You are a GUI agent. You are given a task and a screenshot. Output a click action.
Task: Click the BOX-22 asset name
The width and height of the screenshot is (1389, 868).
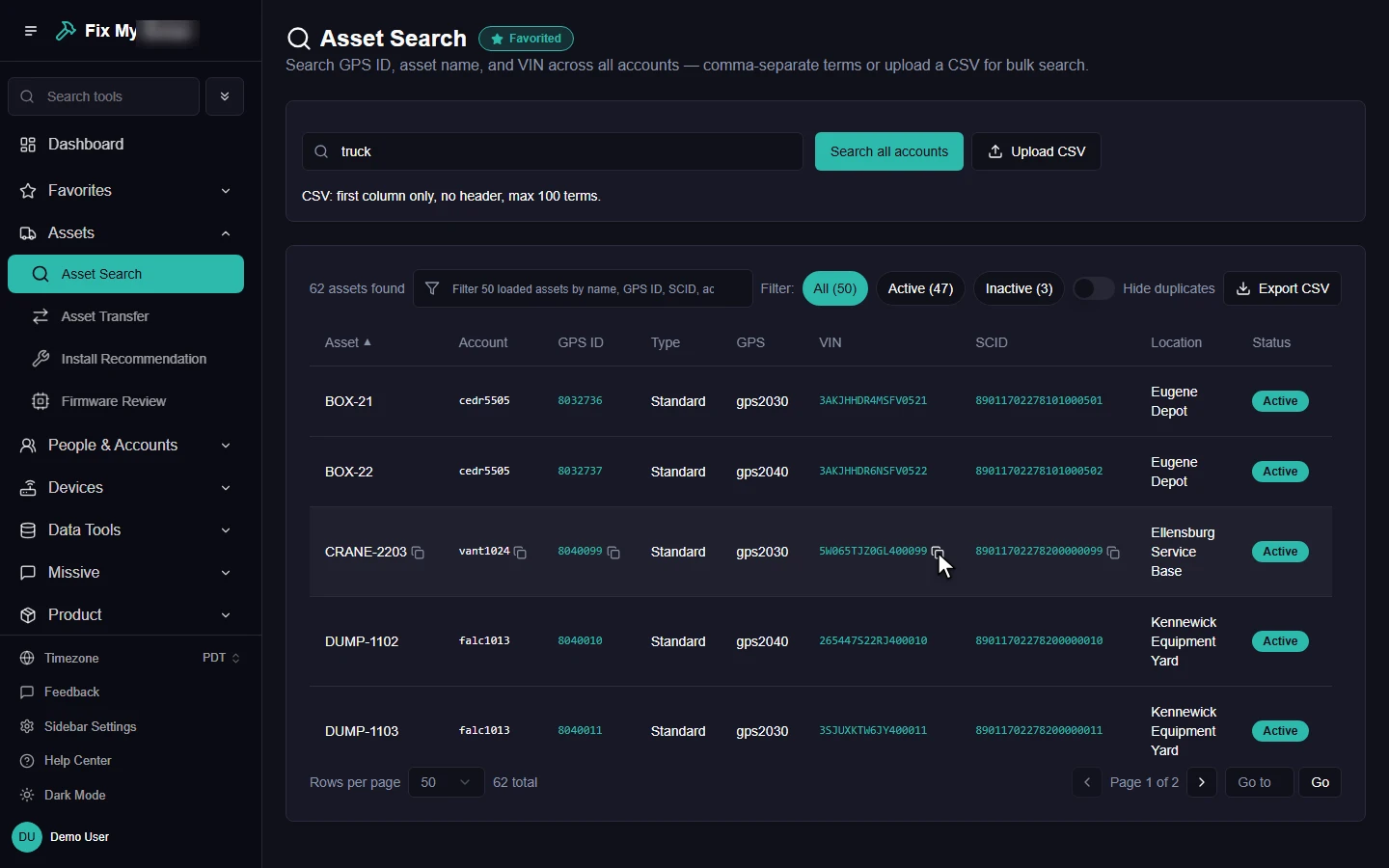coord(349,472)
